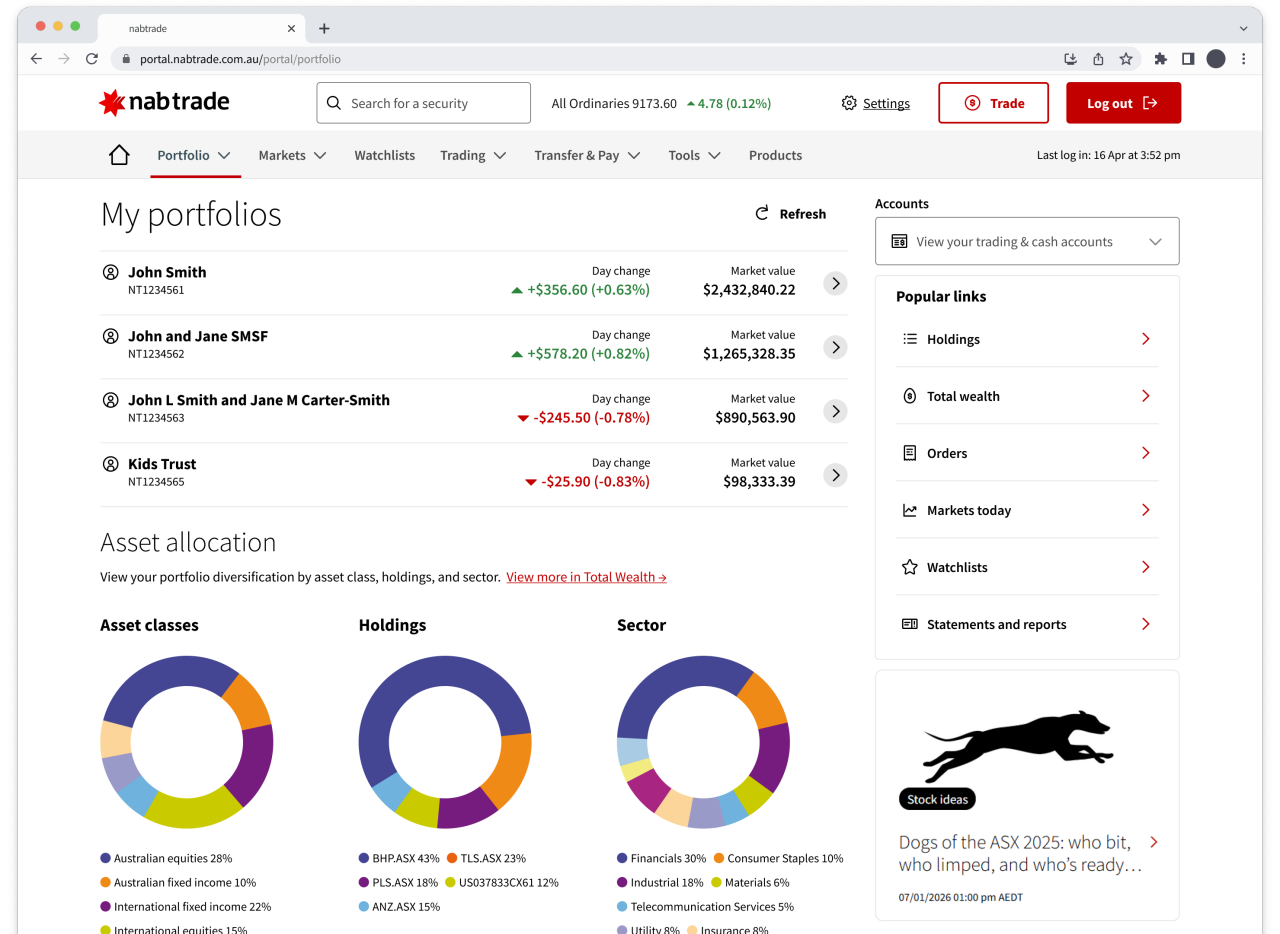Image resolution: width=1280 pixels, height=934 pixels.
Task: Open John and Jane SMSF arrow
Action: pyautogui.click(x=835, y=347)
